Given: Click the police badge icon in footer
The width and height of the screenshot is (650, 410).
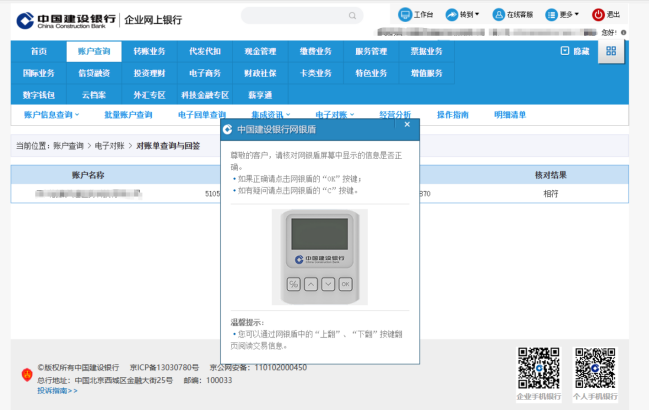Looking at the screenshot, I should click(x=27, y=374).
